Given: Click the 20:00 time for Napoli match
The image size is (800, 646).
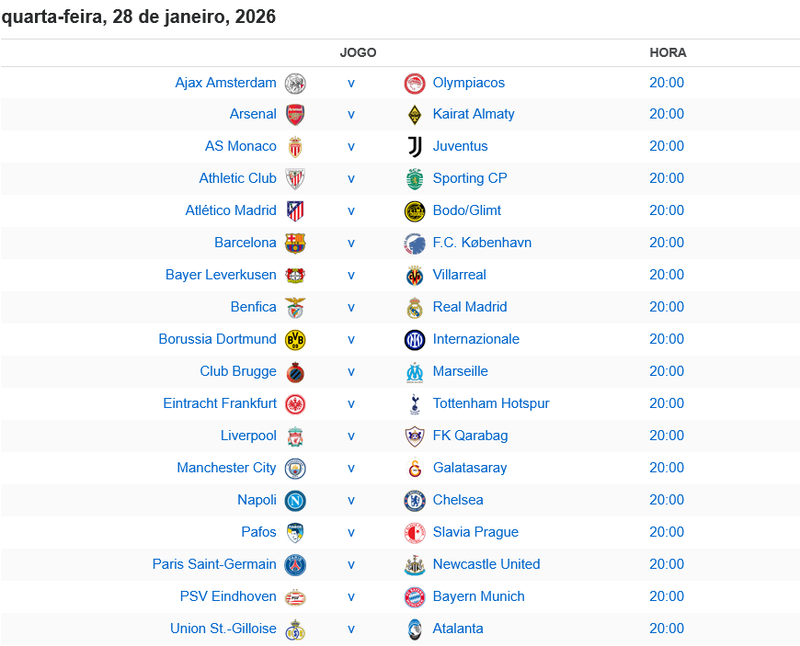Looking at the screenshot, I should 666,500.
